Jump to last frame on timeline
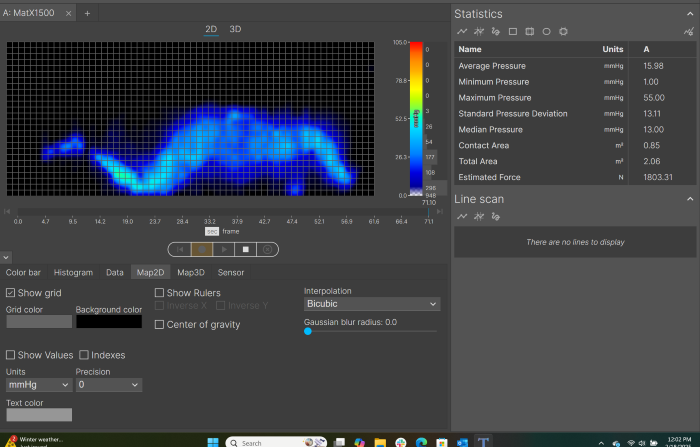700x447 pixels. coord(440,211)
